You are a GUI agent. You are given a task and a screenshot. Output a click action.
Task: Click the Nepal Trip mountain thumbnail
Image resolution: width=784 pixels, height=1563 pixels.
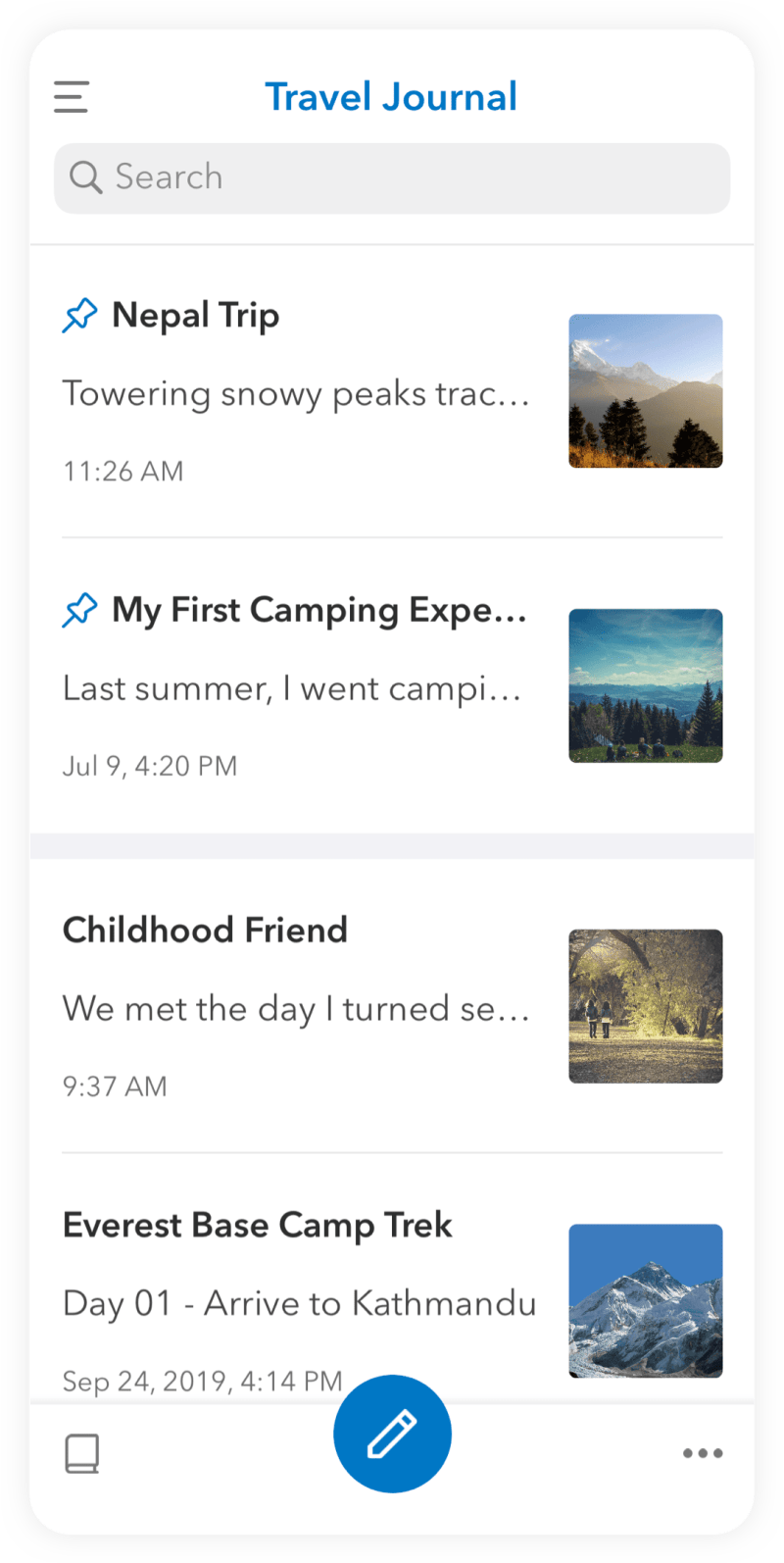646,391
